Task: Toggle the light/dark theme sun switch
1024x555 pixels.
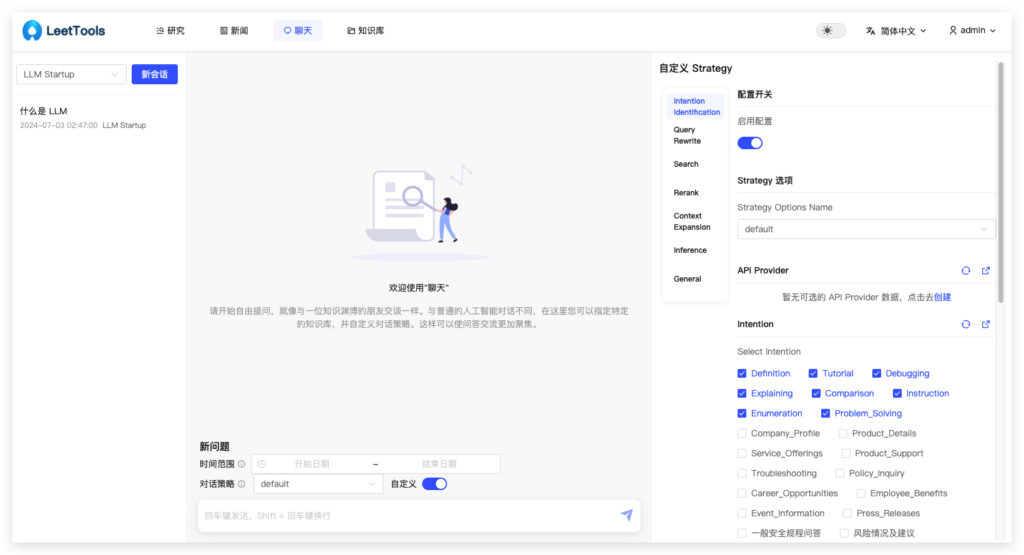Action: point(830,31)
